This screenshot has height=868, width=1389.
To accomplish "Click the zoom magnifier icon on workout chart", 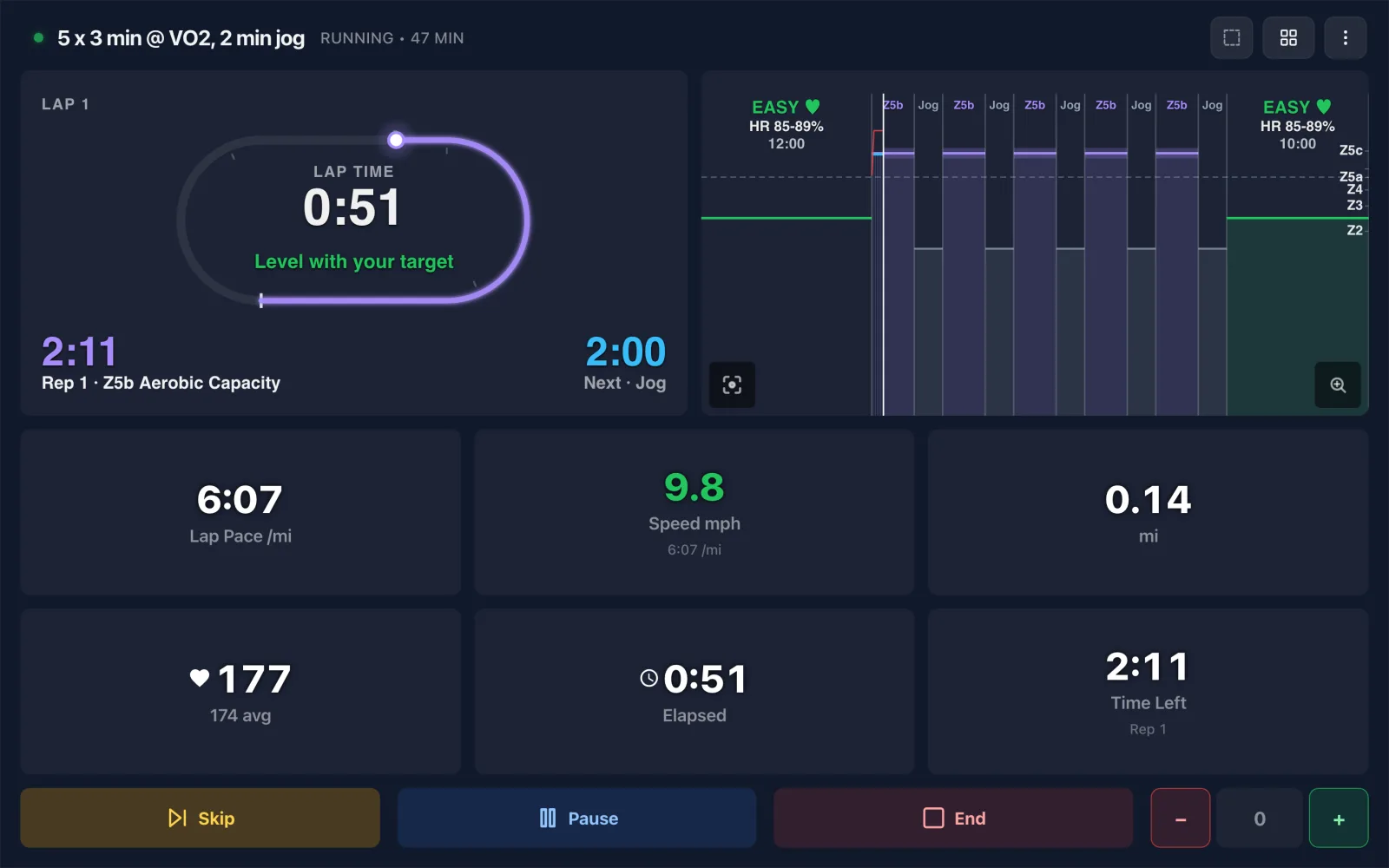I will tap(1338, 385).
